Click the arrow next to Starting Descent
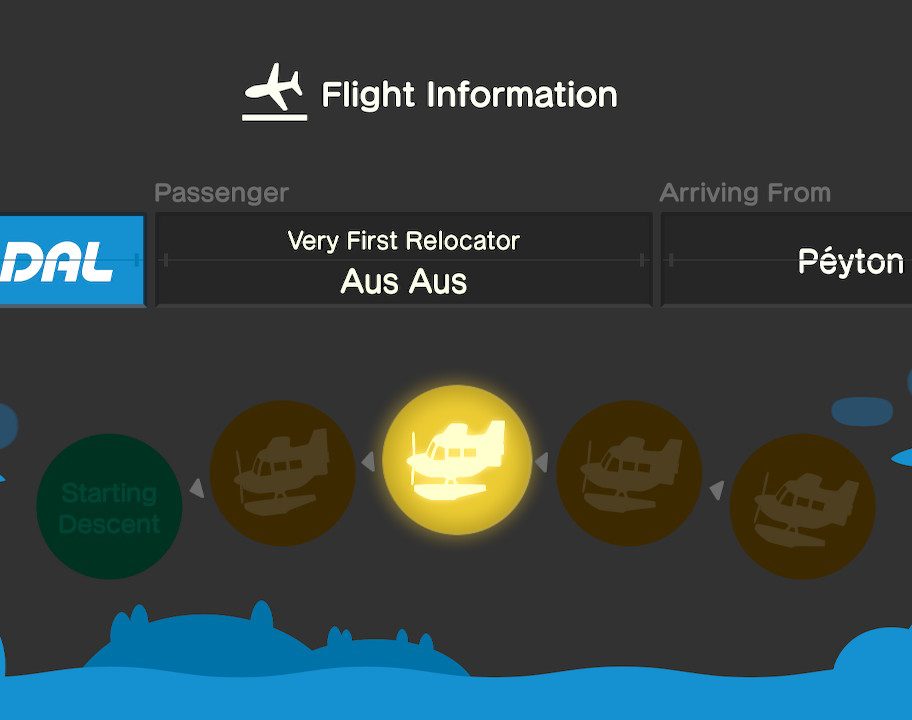Viewport: 912px width, 720px height. pos(197,488)
